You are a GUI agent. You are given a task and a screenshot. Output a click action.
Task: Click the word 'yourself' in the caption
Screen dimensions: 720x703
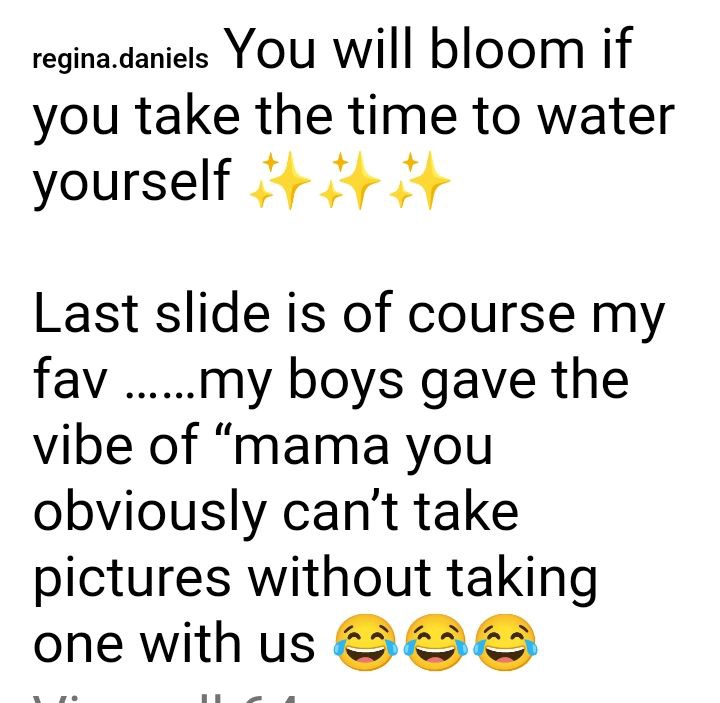131,182
